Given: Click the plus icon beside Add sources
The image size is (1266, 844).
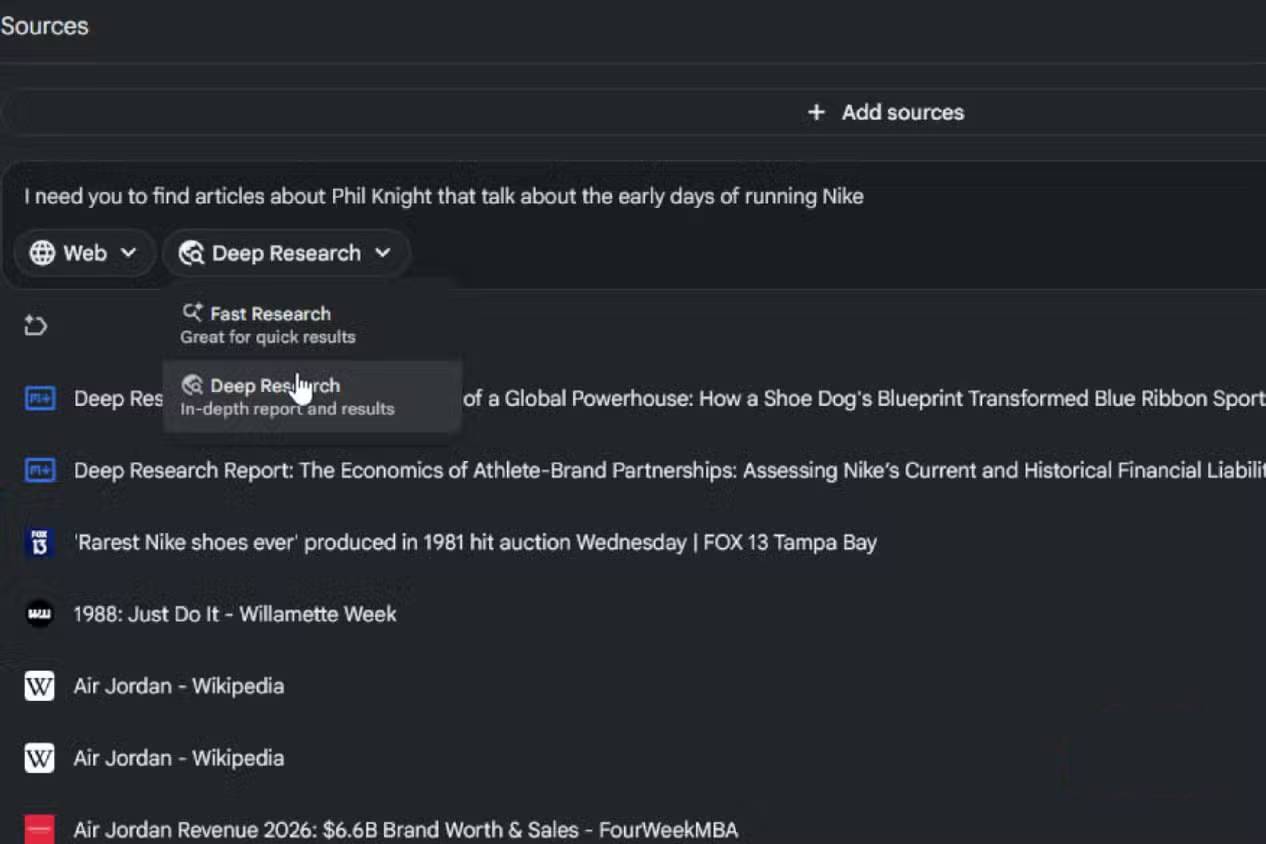Looking at the screenshot, I should 816,112.
